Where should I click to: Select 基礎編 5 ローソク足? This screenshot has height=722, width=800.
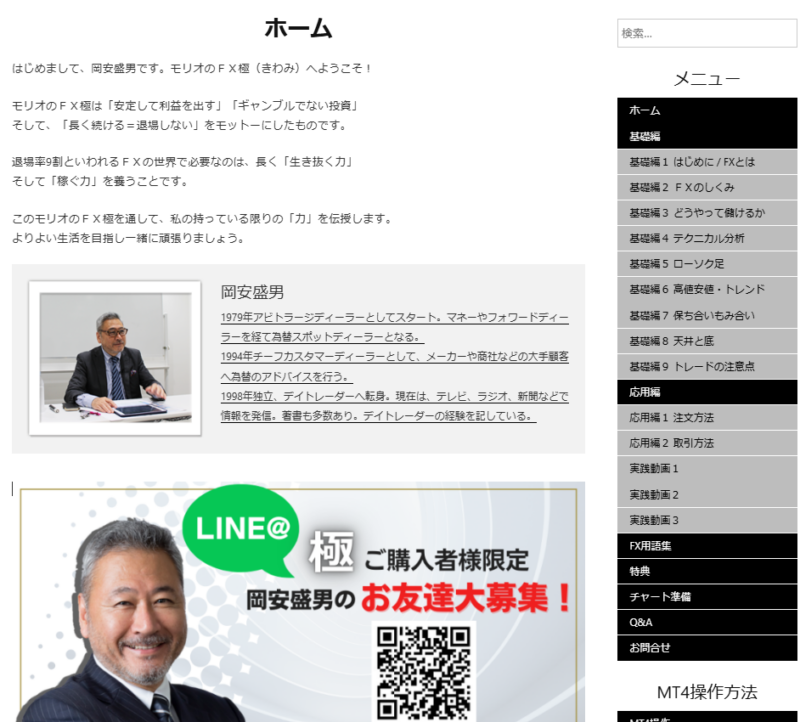pos(707,264)
